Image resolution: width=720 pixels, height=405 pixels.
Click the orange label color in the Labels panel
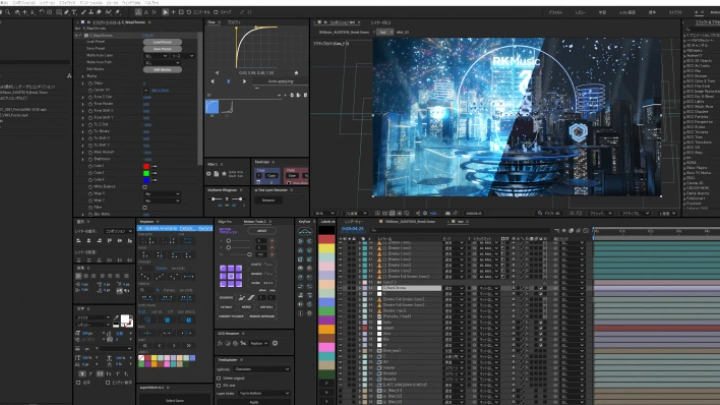326,329
